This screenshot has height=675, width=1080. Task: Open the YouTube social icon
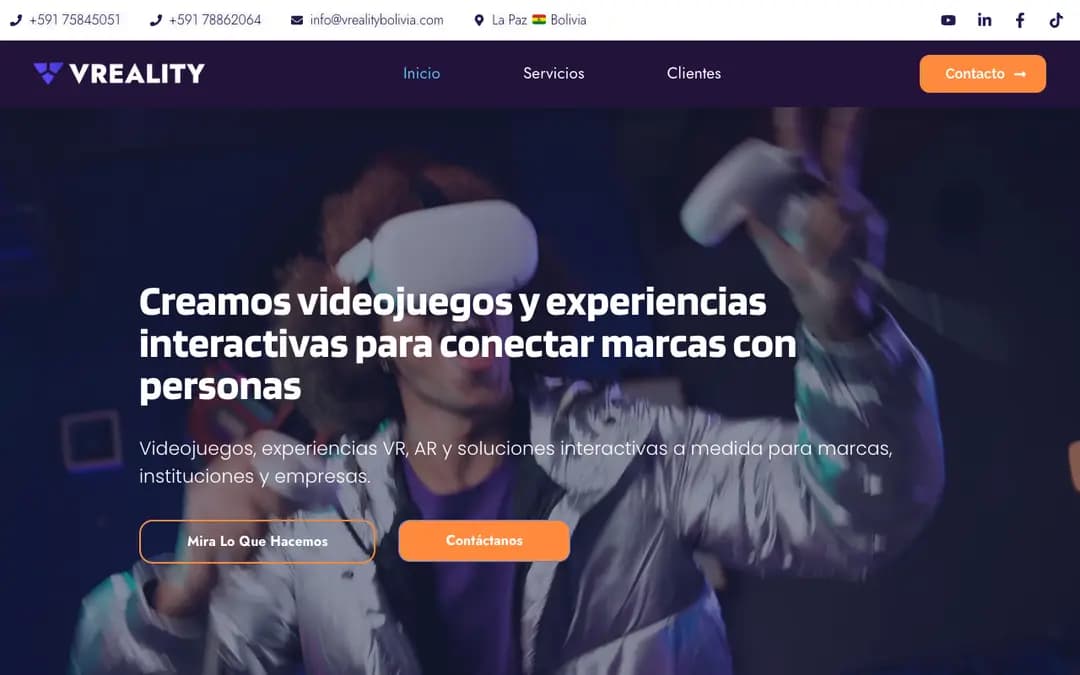[948, 20]
